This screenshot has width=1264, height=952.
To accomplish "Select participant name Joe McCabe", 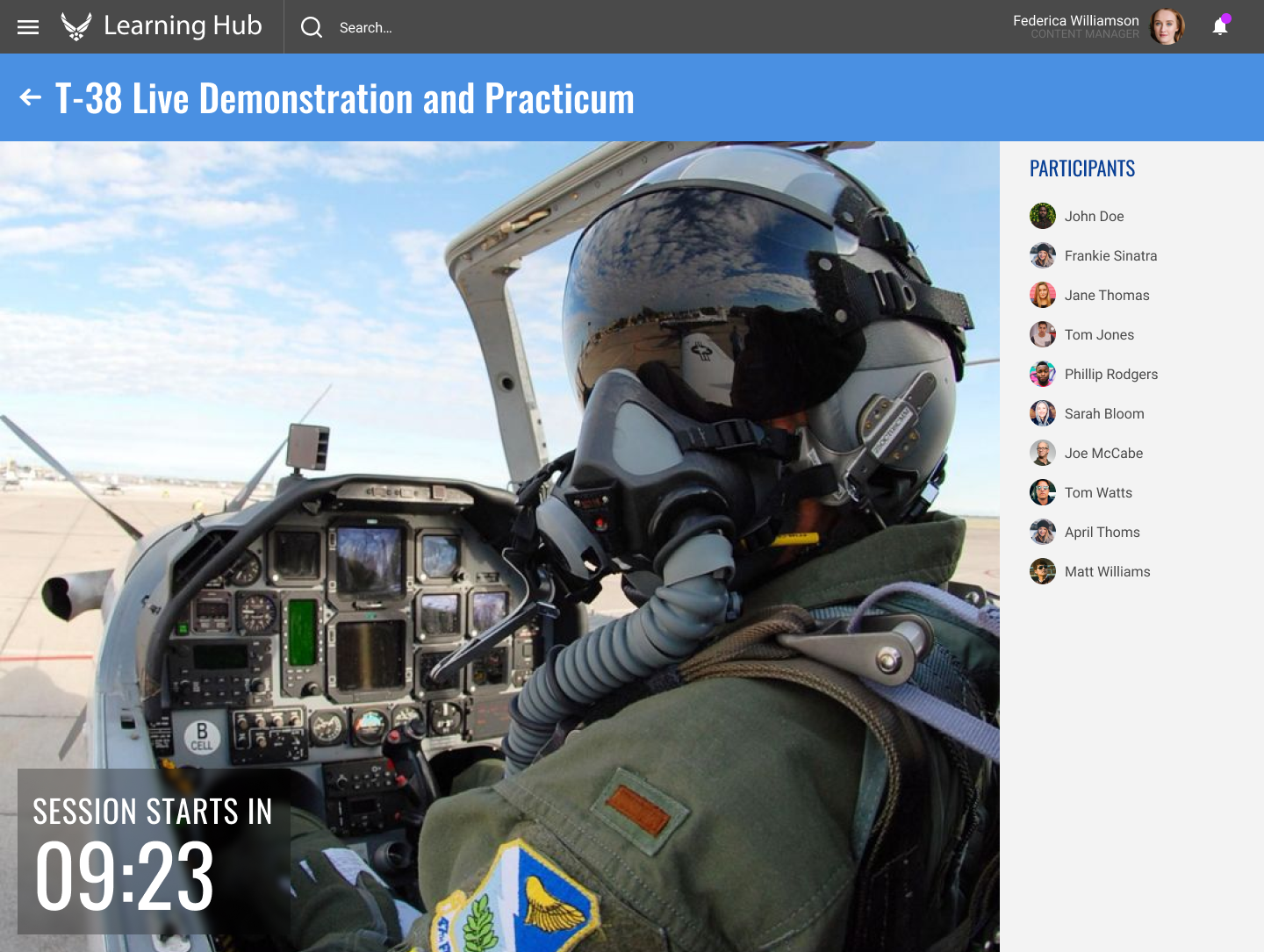I will (1103, 454).
